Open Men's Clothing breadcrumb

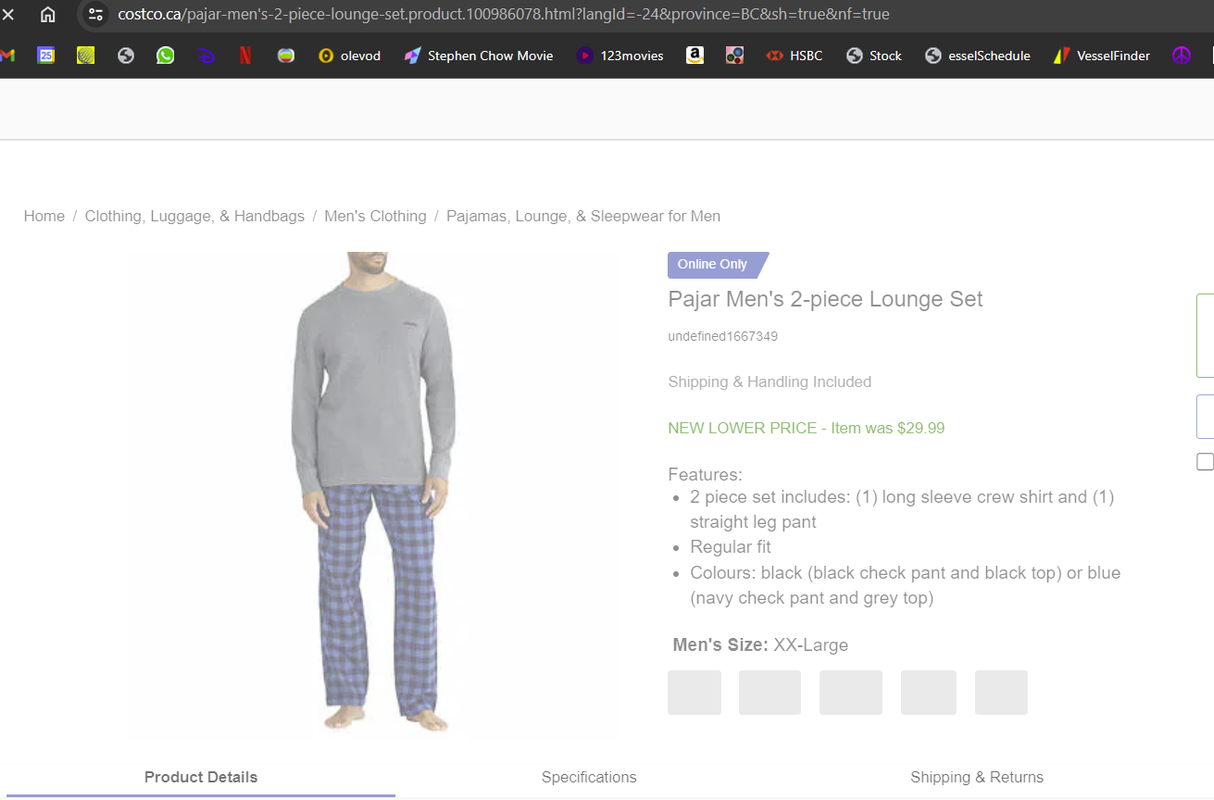tap(375, 216)
